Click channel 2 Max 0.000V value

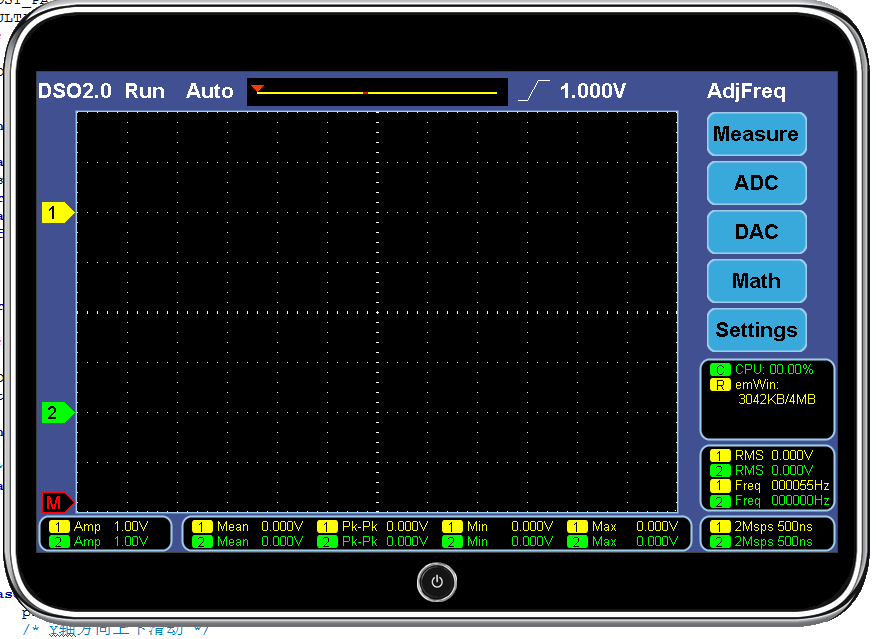pos(635,542)
